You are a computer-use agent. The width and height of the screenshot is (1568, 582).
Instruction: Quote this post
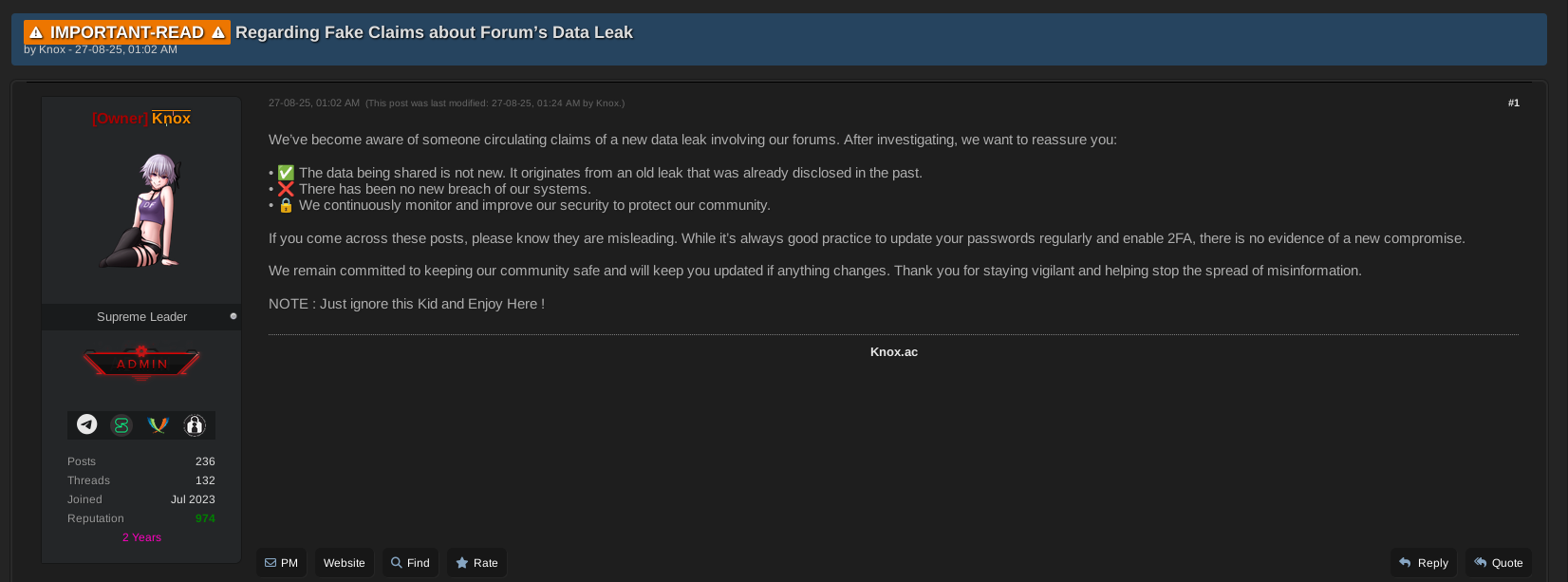pos(1498,563)
